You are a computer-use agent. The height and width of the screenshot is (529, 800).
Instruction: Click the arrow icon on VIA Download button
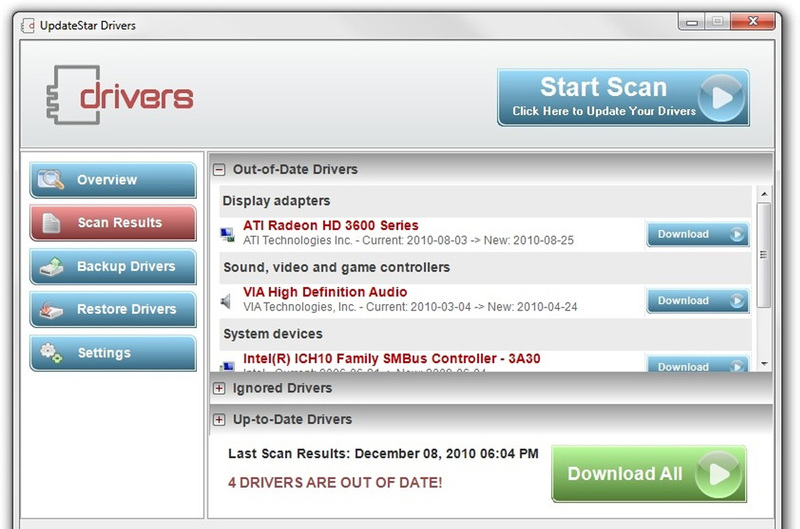[x=736, y=301]
